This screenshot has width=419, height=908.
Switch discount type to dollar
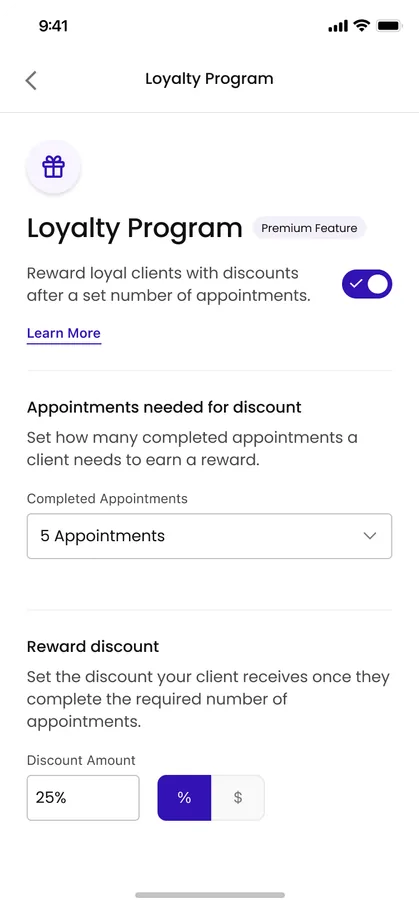[x=238, y=797]
